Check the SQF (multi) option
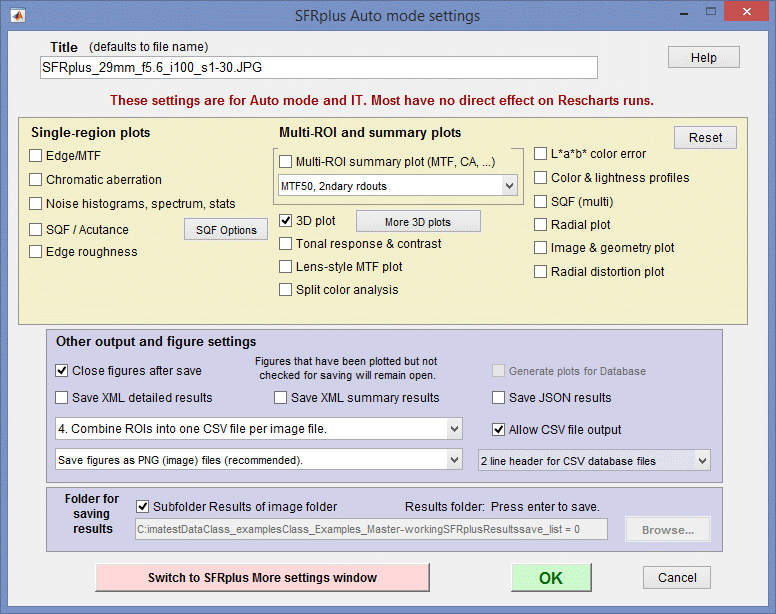This screenshot has width=776, height=614. (x=540, y=202)
